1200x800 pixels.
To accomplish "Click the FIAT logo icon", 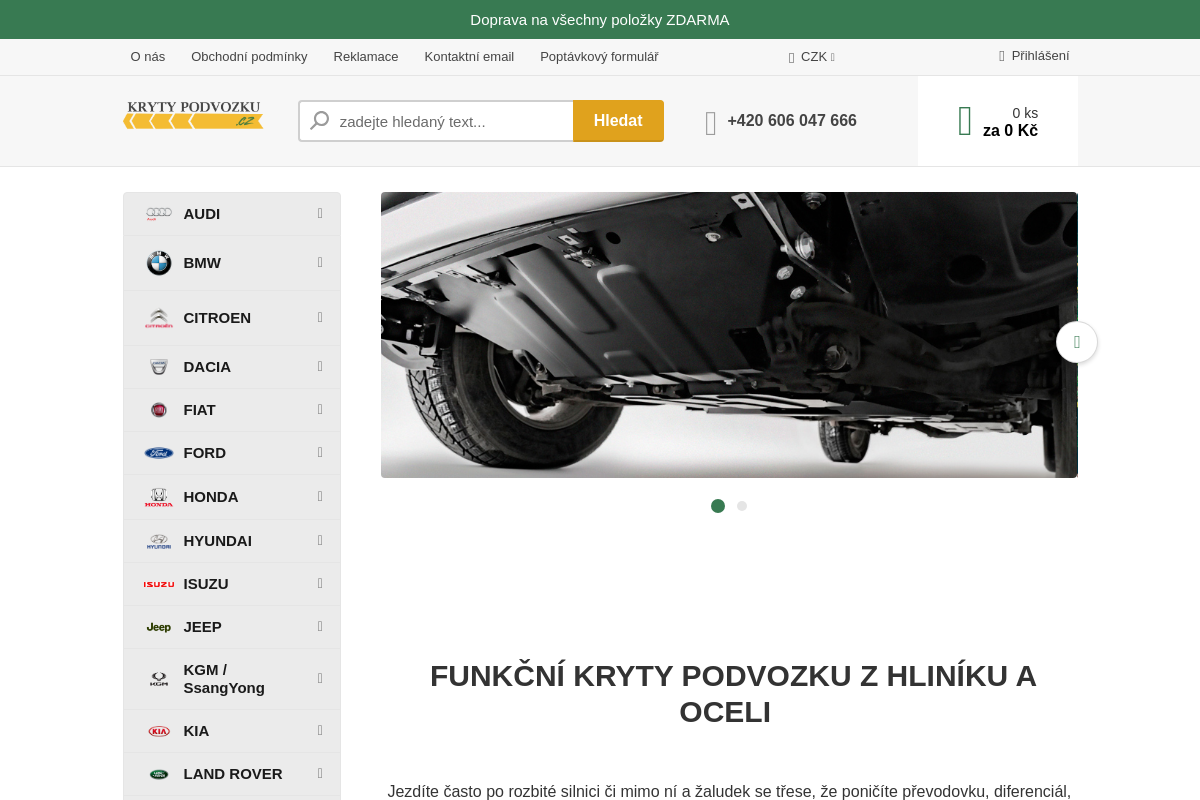I will pyautogui.click(x=159, y=410).
